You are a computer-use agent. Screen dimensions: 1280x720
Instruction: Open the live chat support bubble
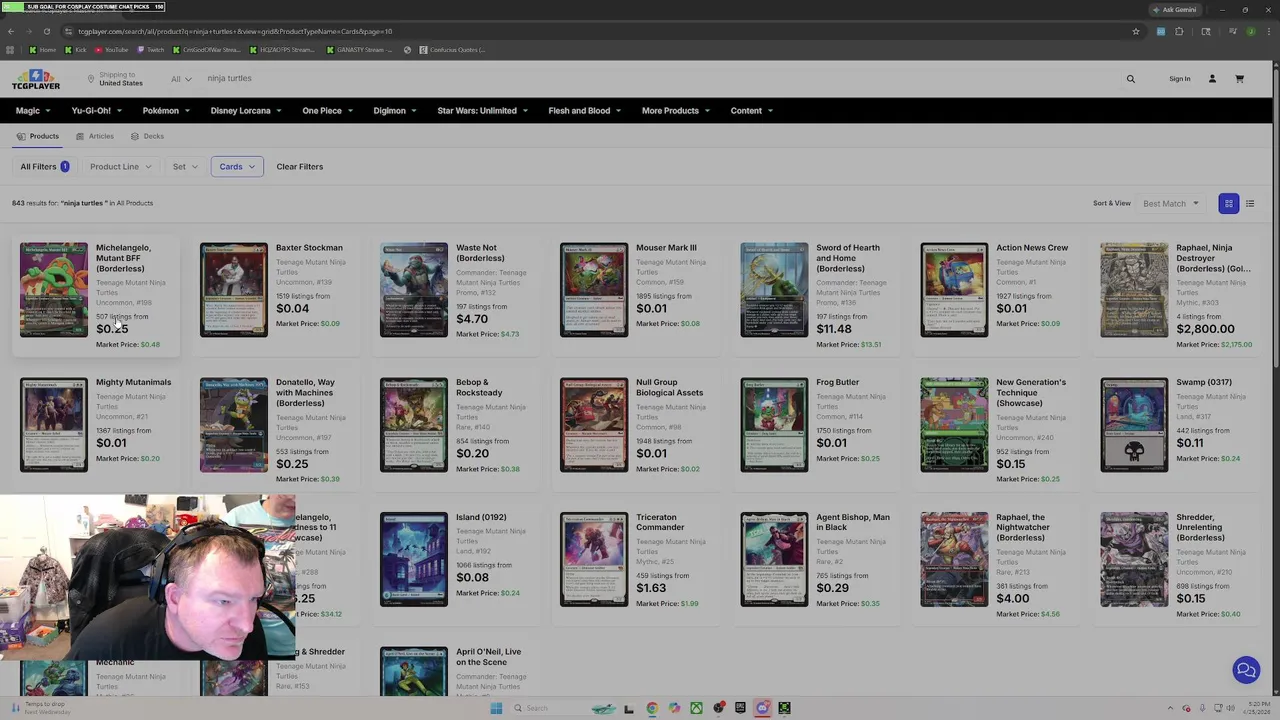tap(1246, 670)
